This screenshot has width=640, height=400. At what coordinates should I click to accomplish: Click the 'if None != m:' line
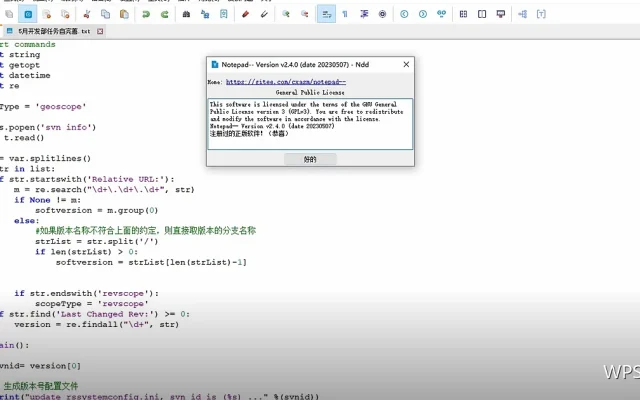pos(47,200)
